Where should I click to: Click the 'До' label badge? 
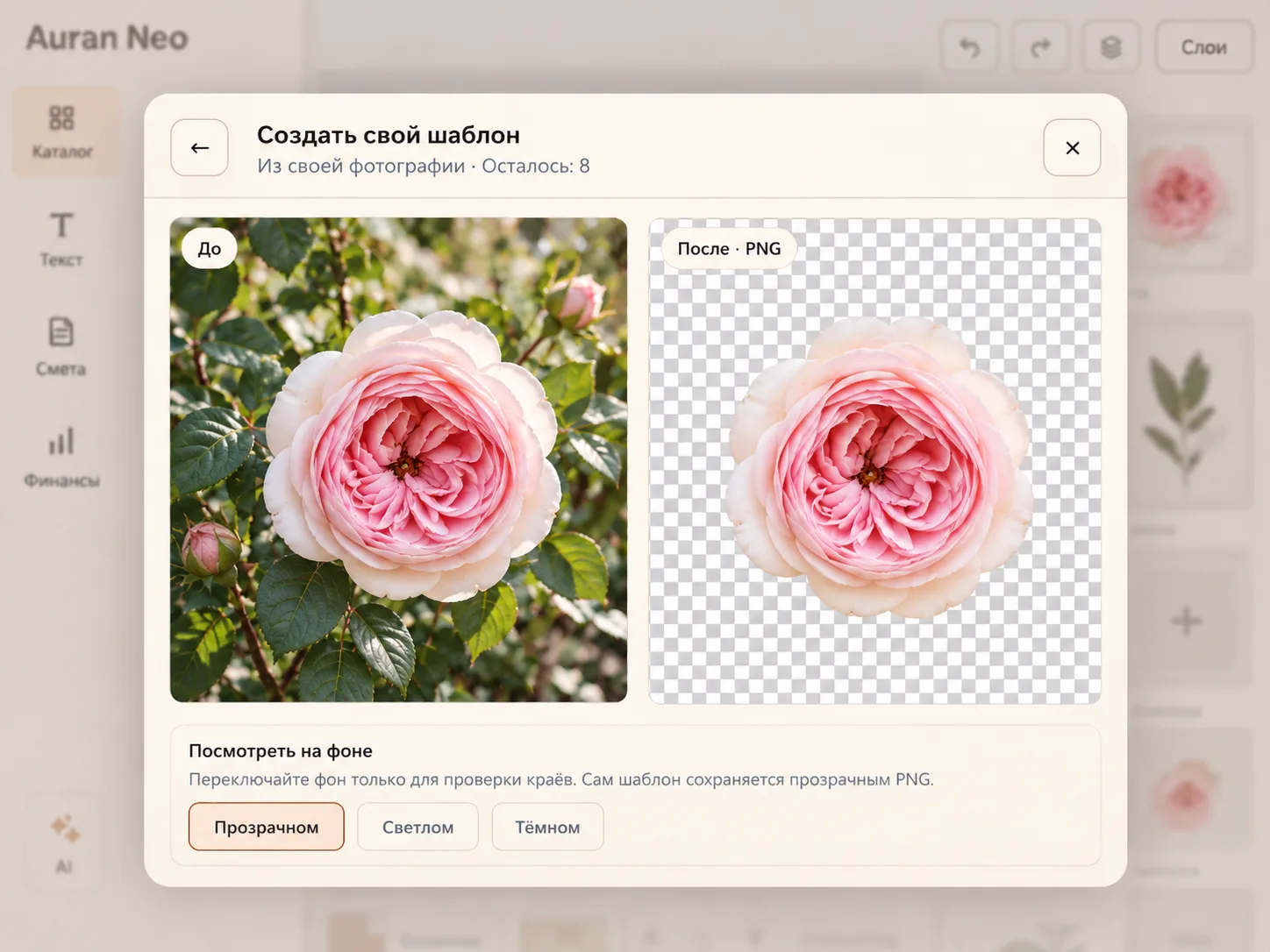click(210, 248)
